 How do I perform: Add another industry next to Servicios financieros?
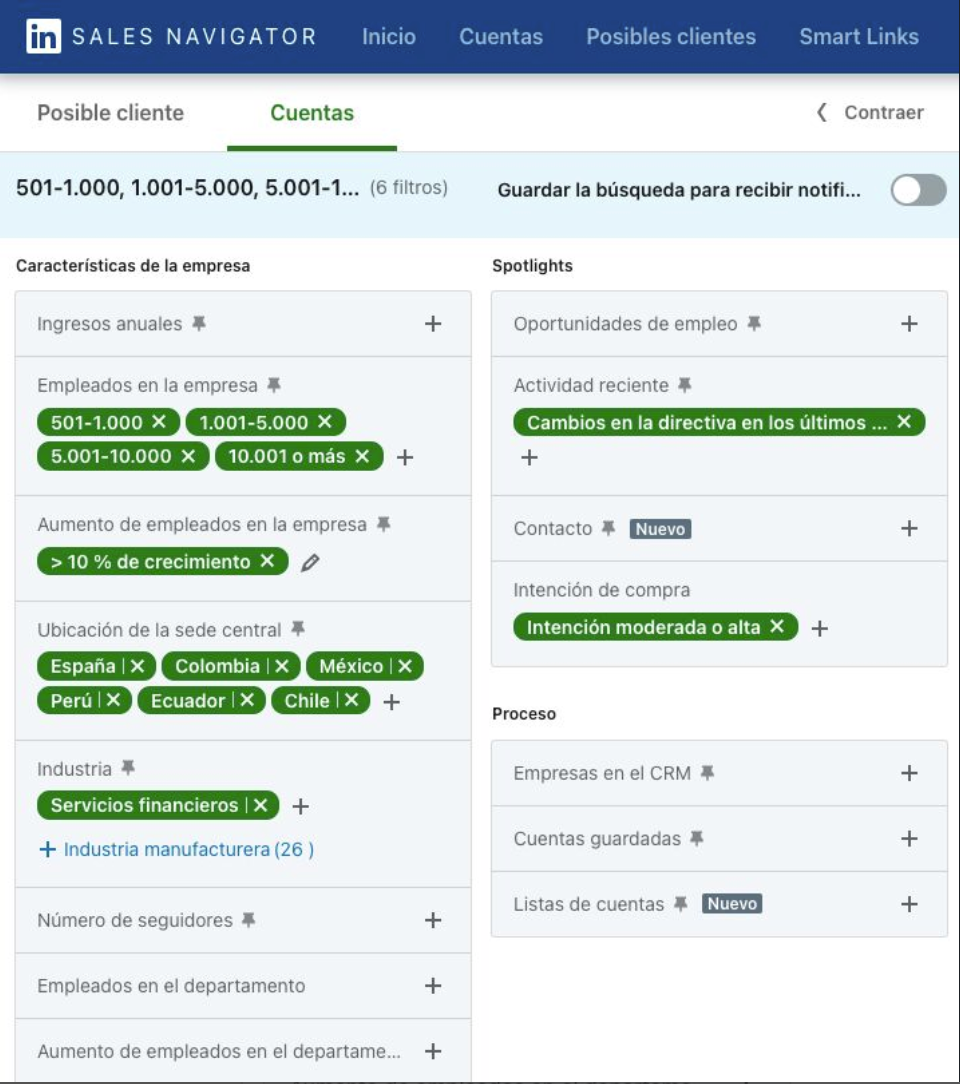[300, 806]
